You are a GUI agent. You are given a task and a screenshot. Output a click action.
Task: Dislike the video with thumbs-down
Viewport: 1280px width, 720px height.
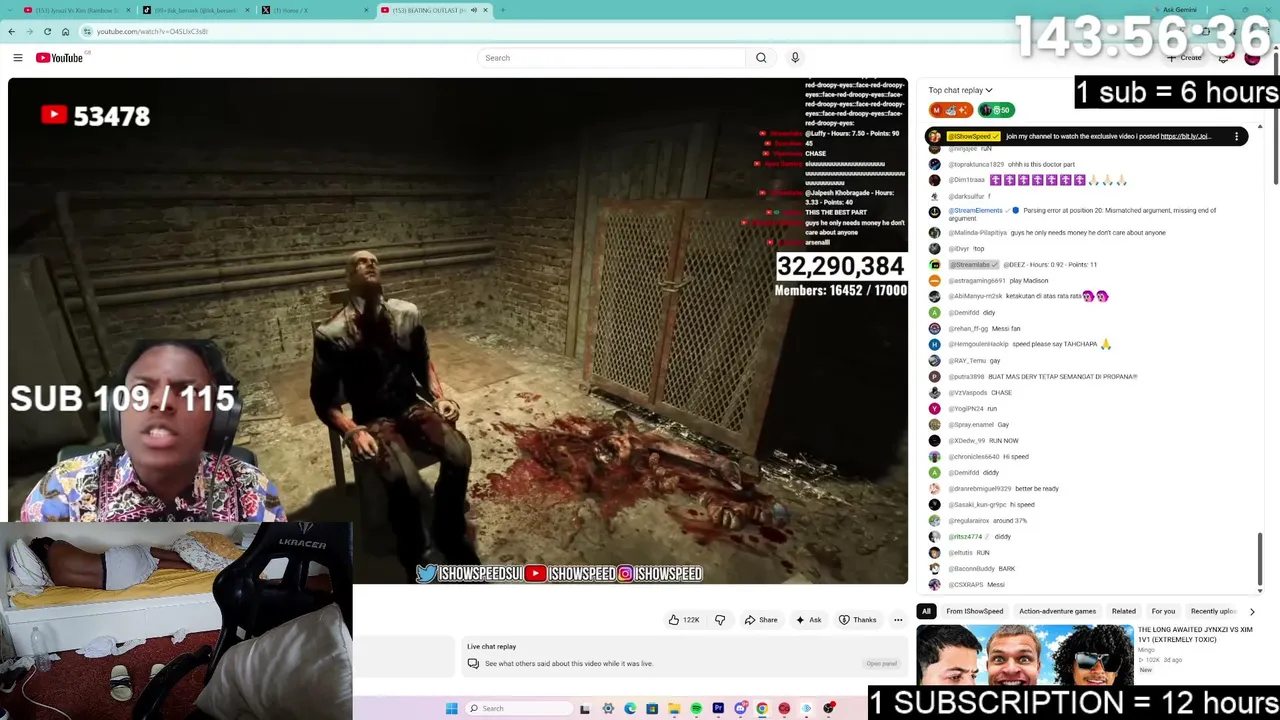[720, 620]
